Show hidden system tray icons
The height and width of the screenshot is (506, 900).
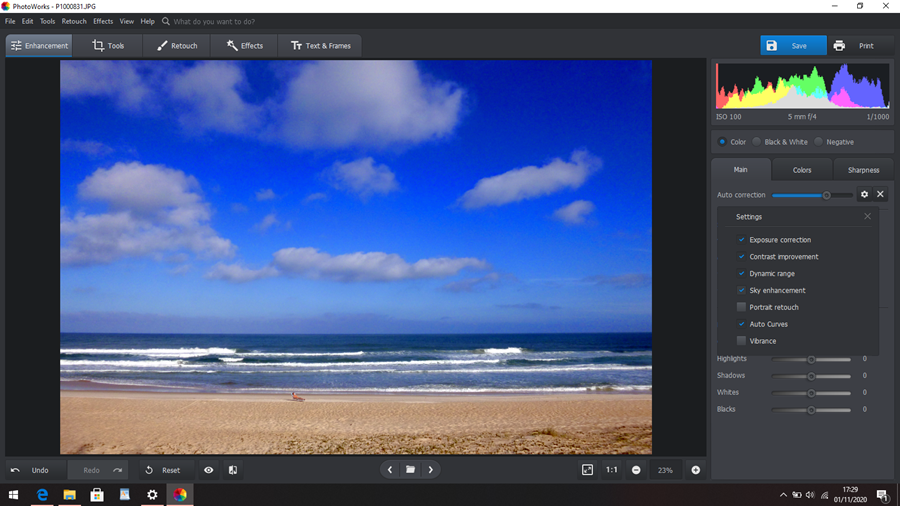(783, 495)
